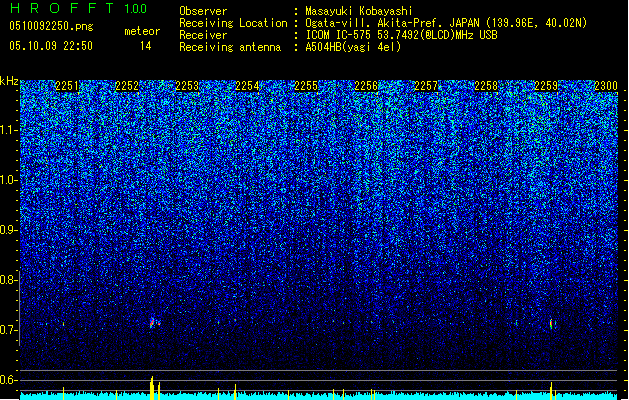
Task: Click the 2253 time marker
Action: pyautogui.click(x=187, y=86)
